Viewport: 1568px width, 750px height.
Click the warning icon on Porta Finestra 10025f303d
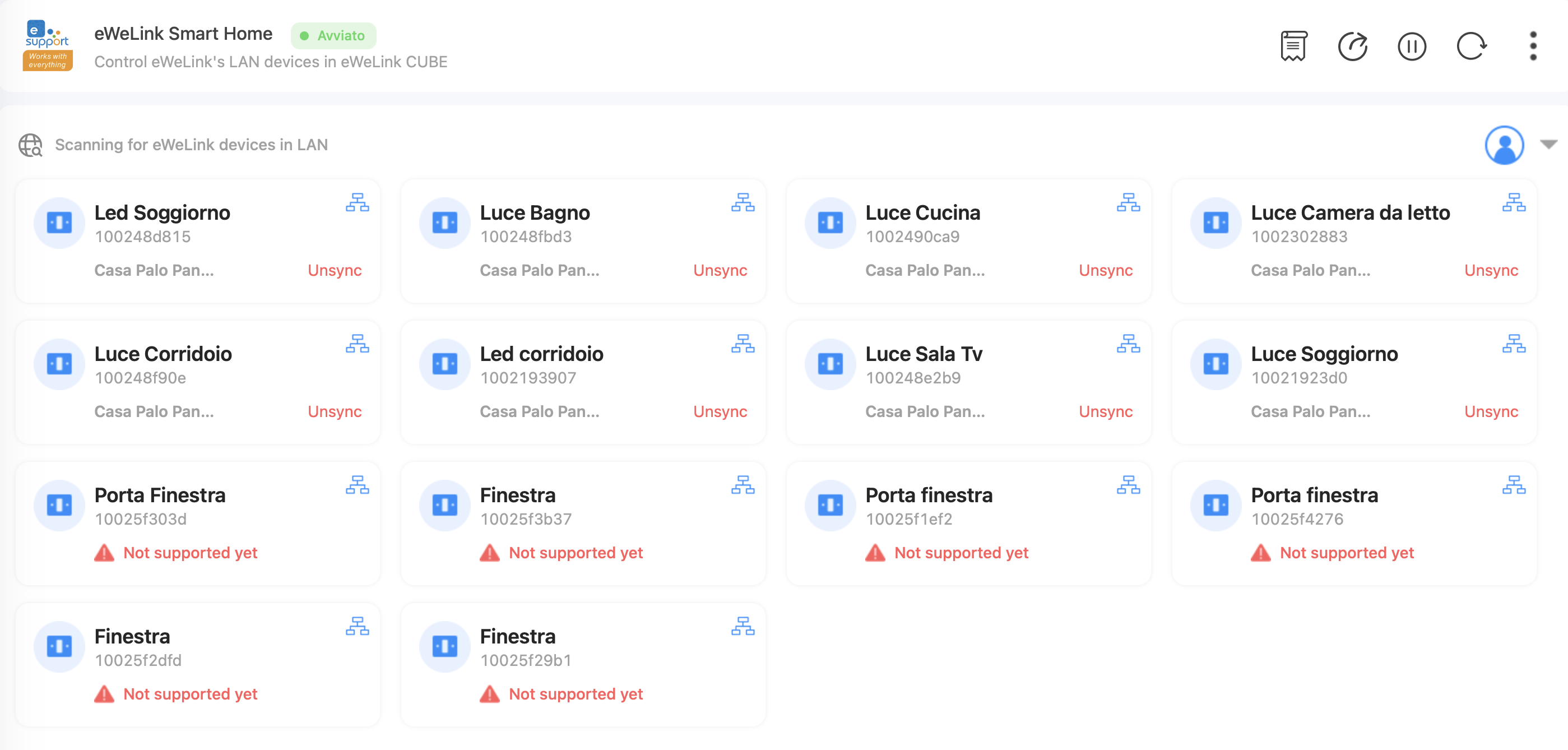(x=104, y=553)
